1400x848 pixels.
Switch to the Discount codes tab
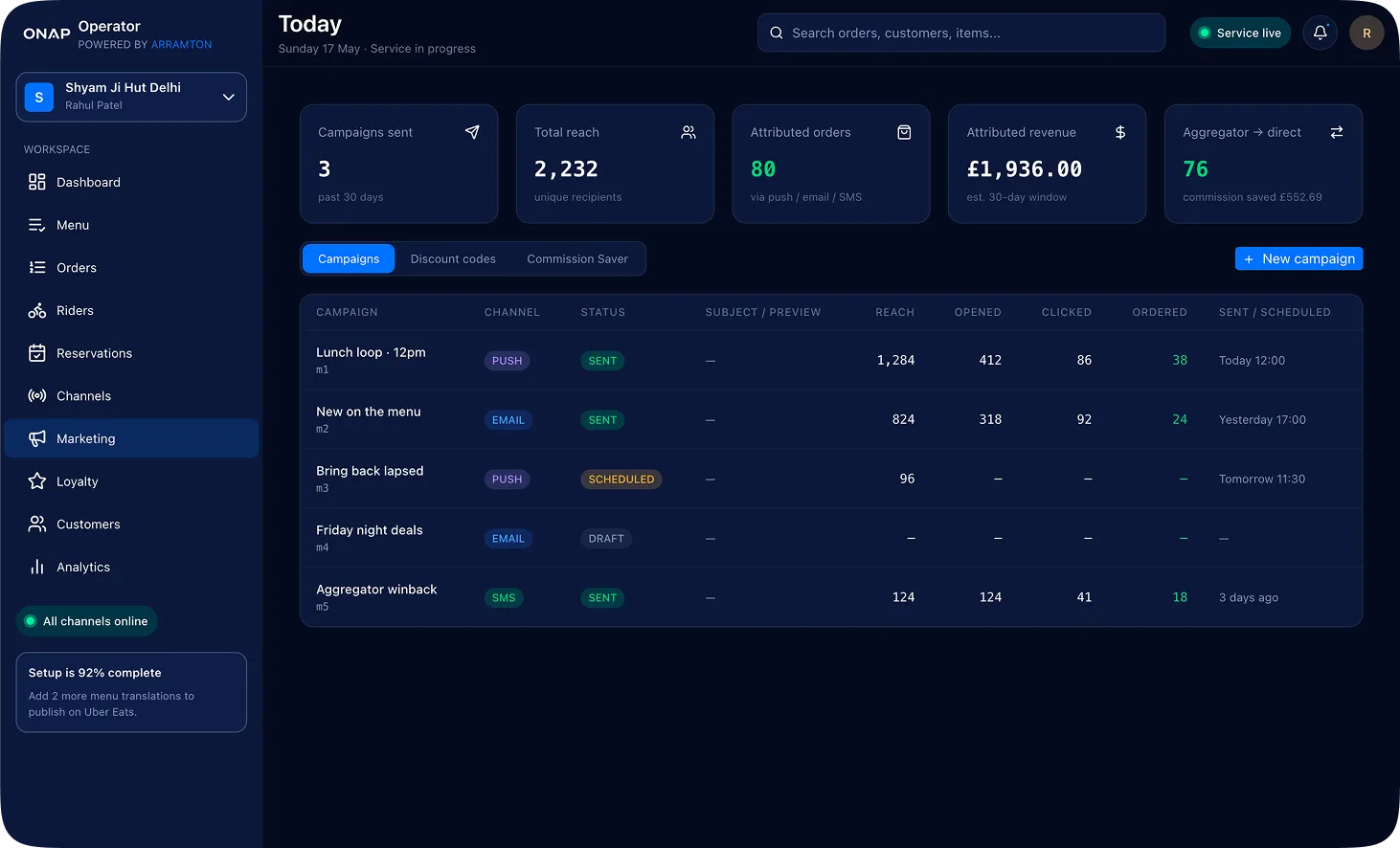(453, 258)
